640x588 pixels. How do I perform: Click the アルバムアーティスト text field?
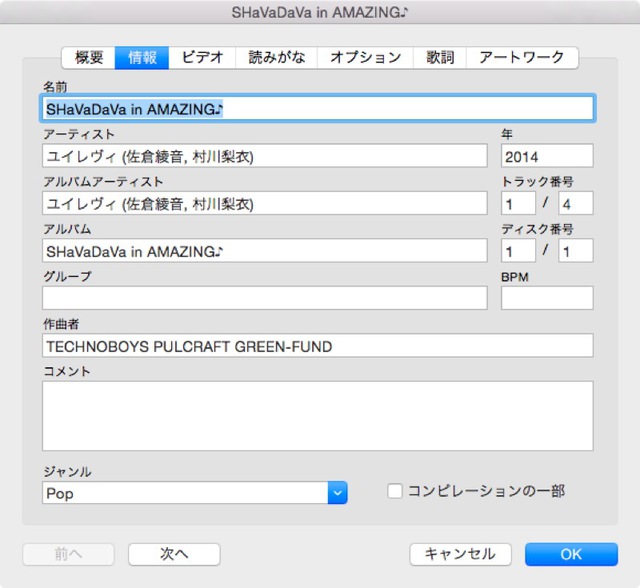point(264,203)
